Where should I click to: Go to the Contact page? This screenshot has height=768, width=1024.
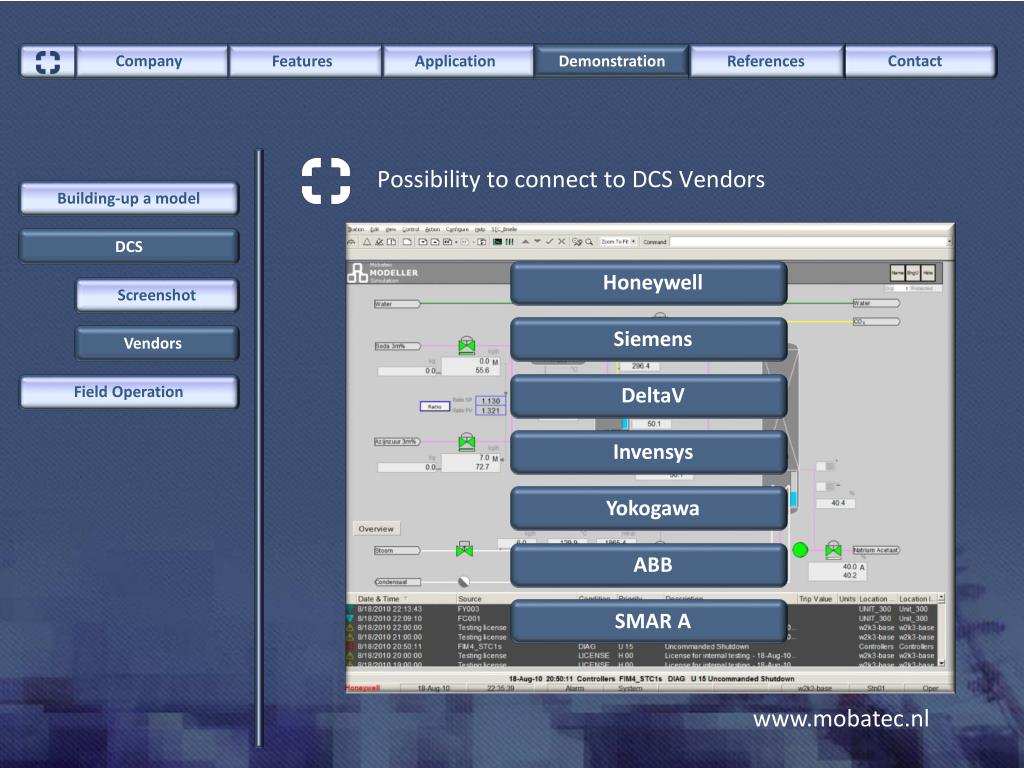coord(920,61)
